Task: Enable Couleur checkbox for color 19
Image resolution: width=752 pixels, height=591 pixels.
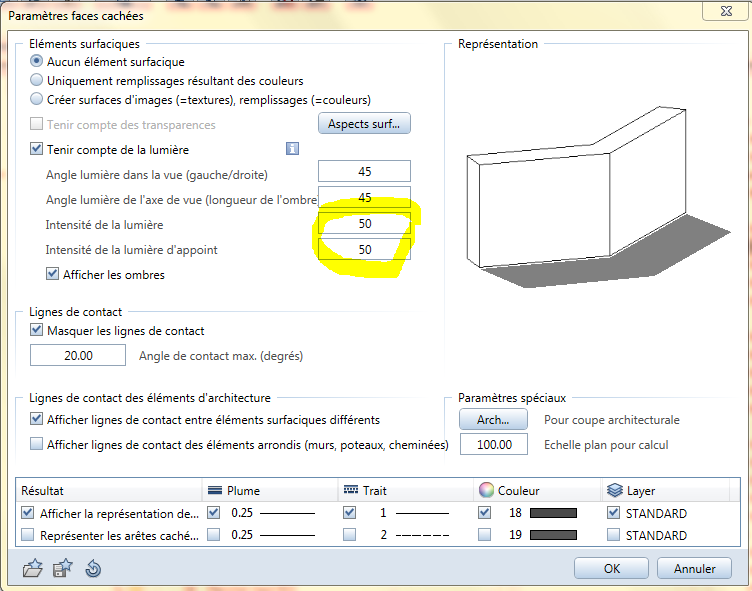Action: coord(484,534)
